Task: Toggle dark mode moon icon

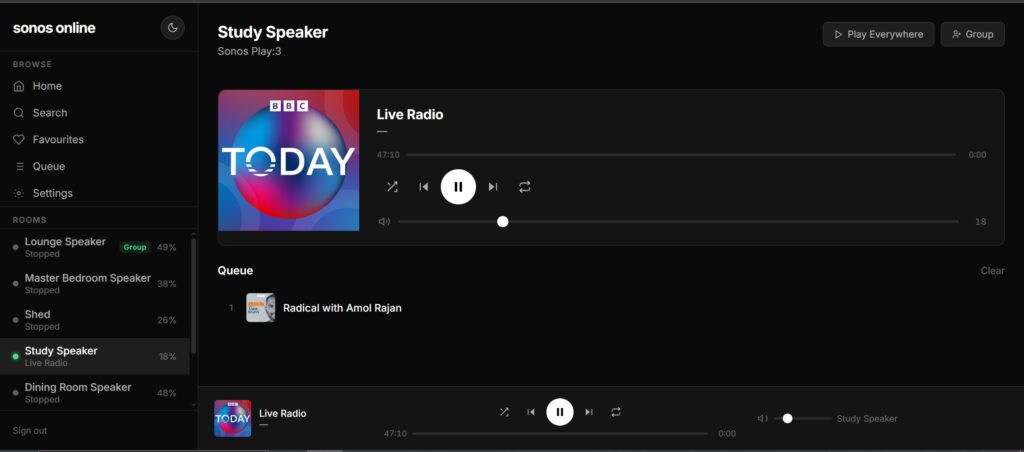Action: coord(172,27)
